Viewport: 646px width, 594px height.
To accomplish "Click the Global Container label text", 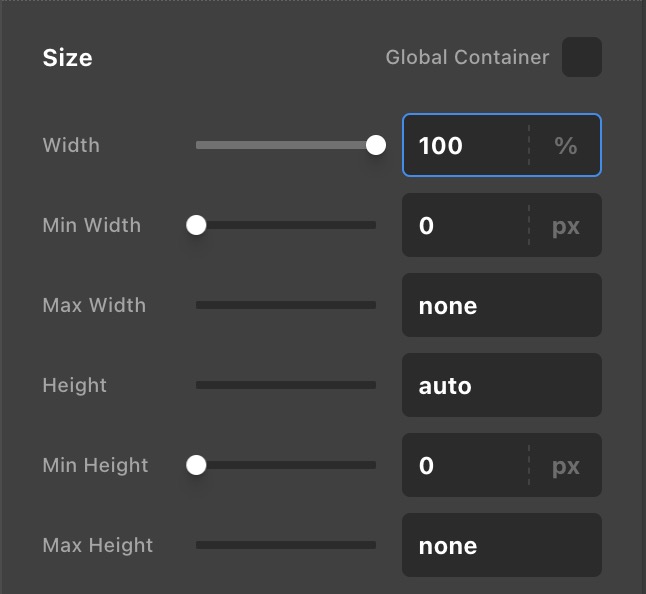I will (467, 57).
